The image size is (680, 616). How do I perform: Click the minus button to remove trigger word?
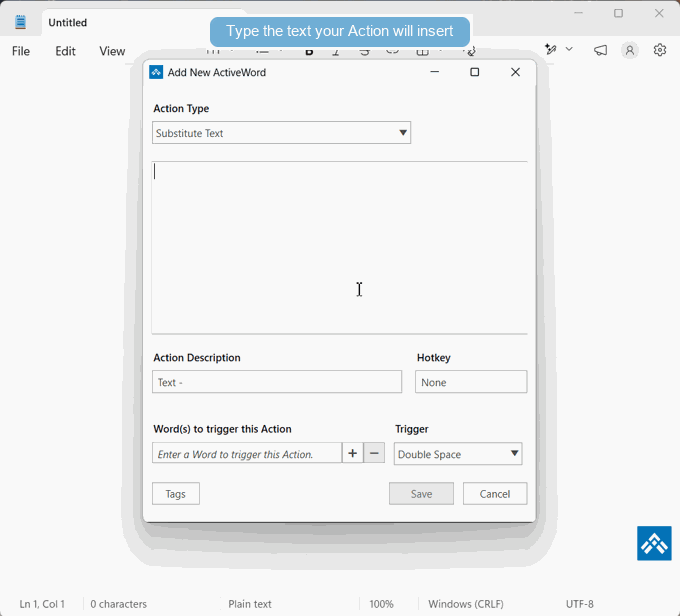pyautogui.click(x=374, y=453)
